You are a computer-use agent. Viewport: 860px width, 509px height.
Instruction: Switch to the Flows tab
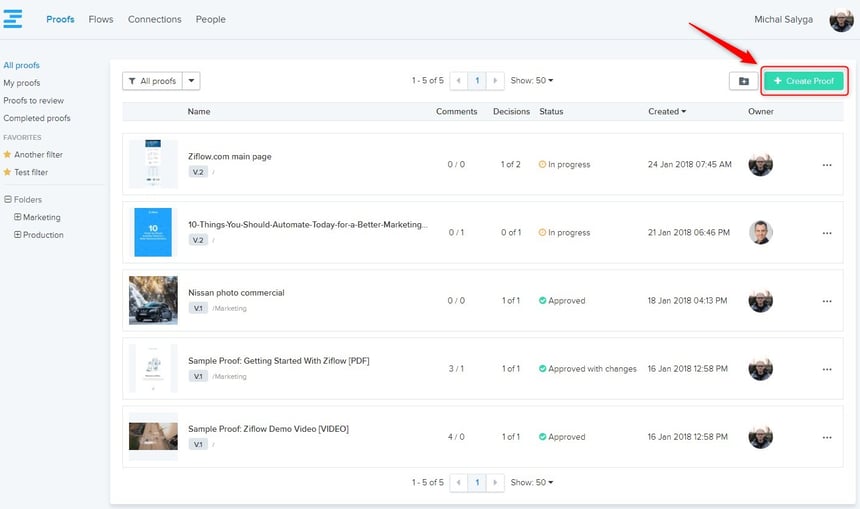point(101,19)
